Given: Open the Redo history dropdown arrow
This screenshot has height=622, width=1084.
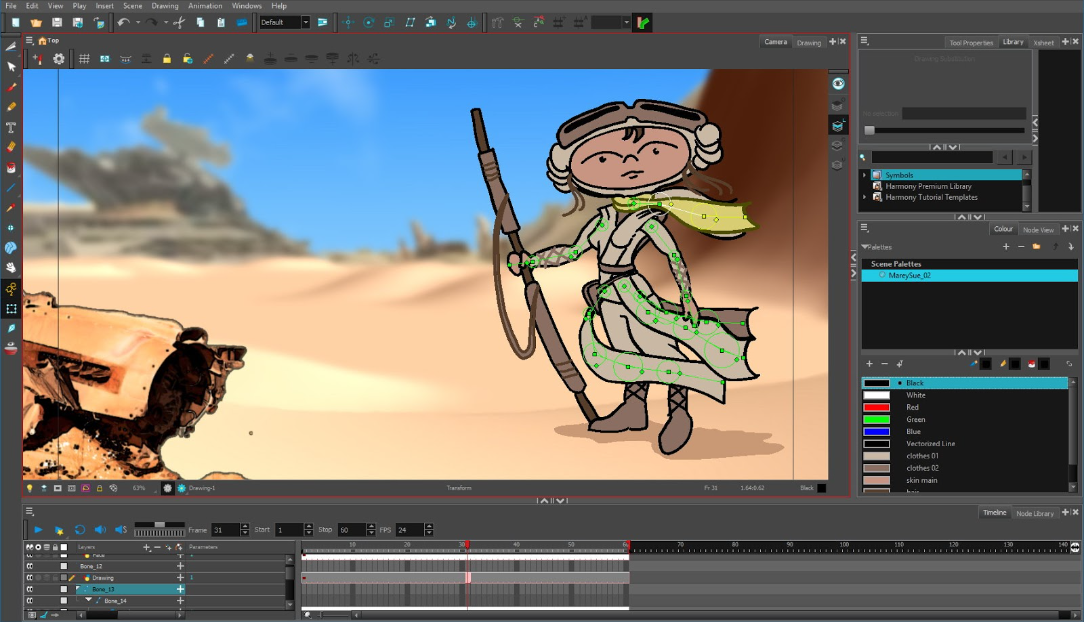Looking at the screenshot, I should point(166,23).
